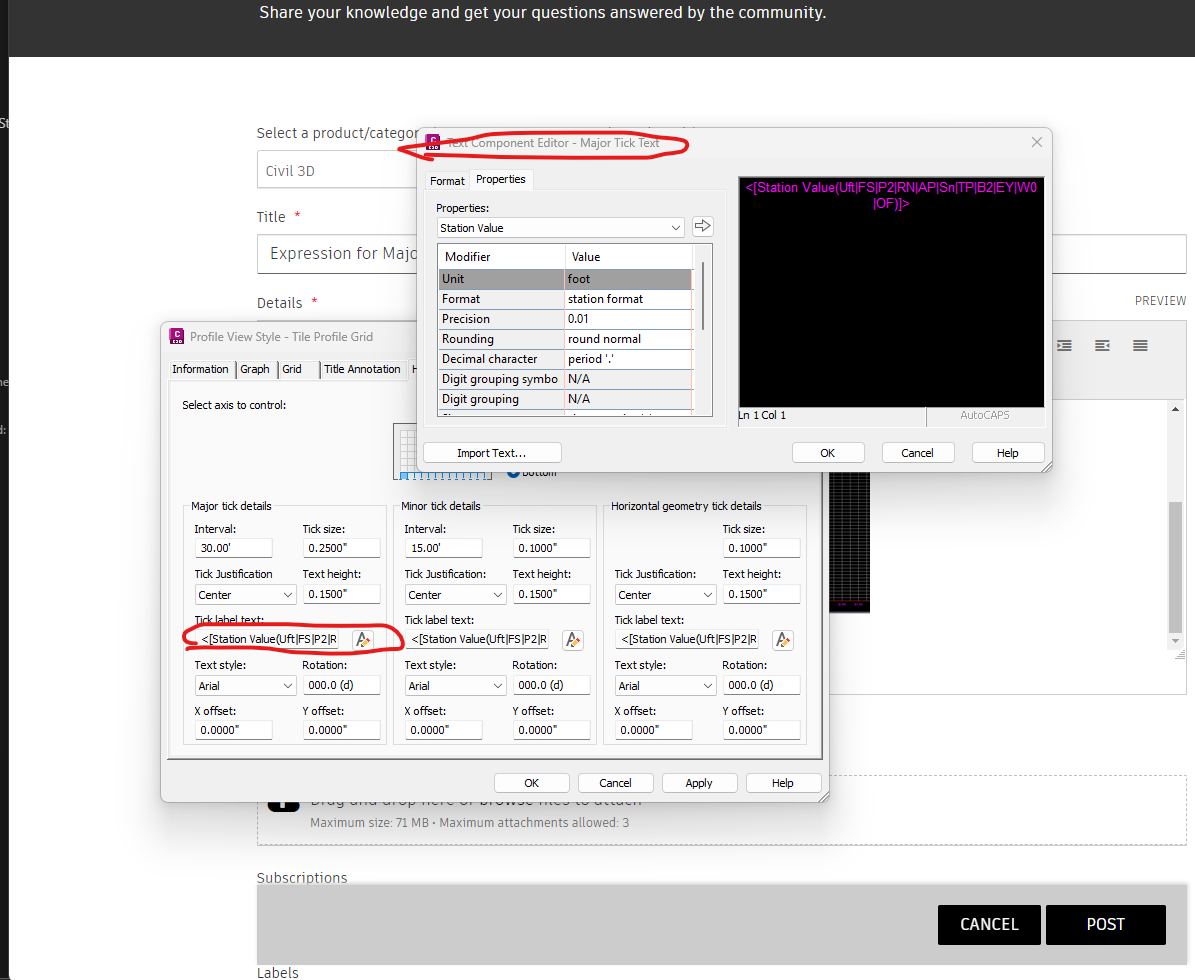Viewport: 1195px width, 980px height.
Task: Open the Major tick label text component editor
Action: tap(363, 639)
